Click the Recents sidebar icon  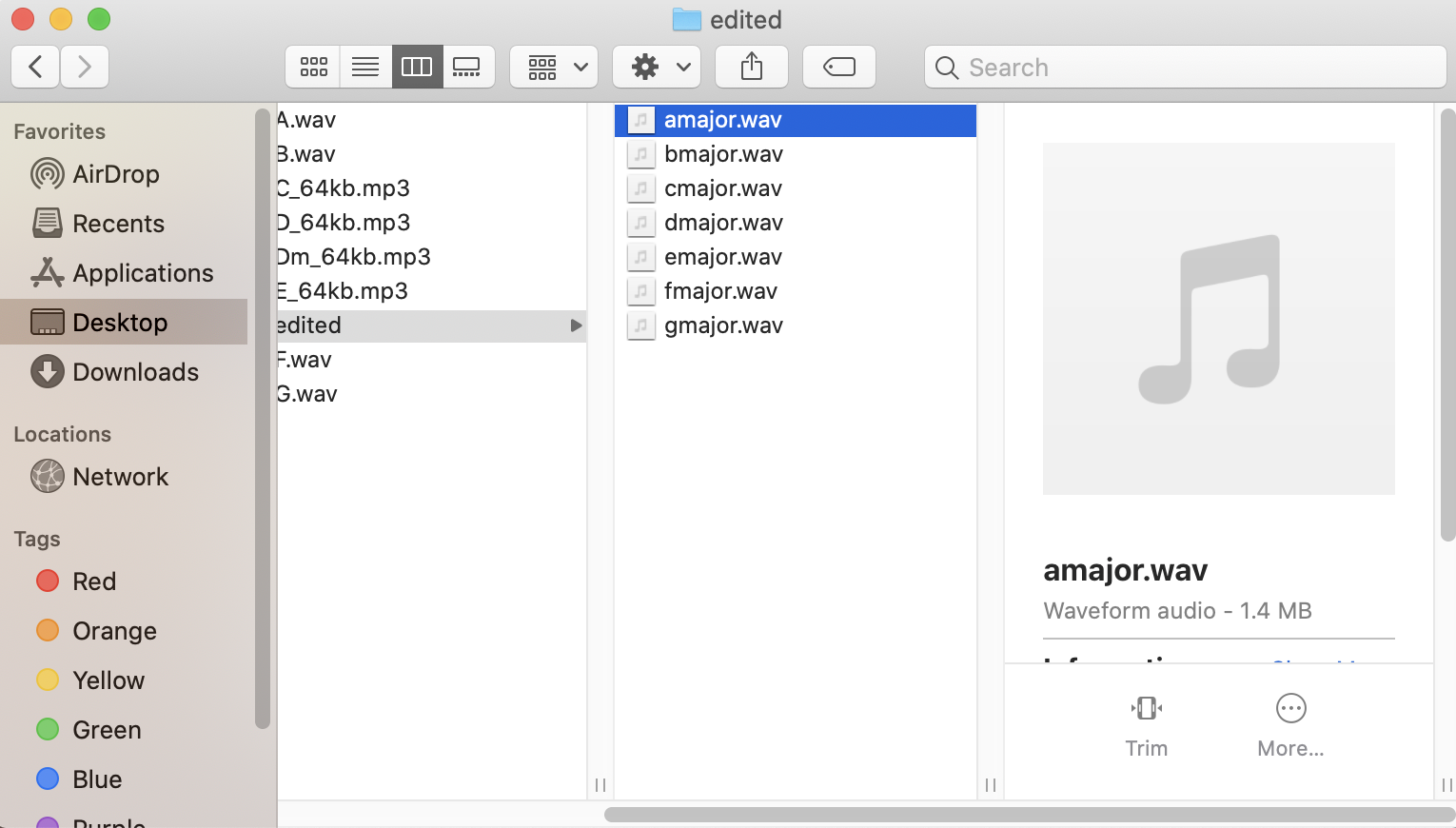pyautogui.click(x=48, y=224)
